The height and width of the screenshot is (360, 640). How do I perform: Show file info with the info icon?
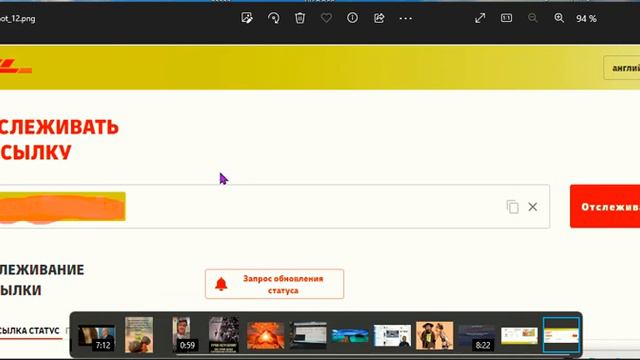352,18
